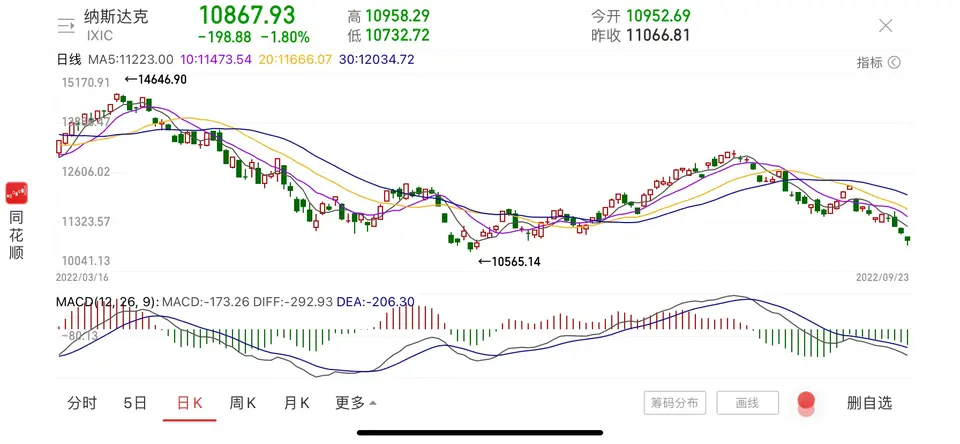The image size is (960, 444).
Task: Click the 纳斯达克 index name
Action: [x=116, y=16]
